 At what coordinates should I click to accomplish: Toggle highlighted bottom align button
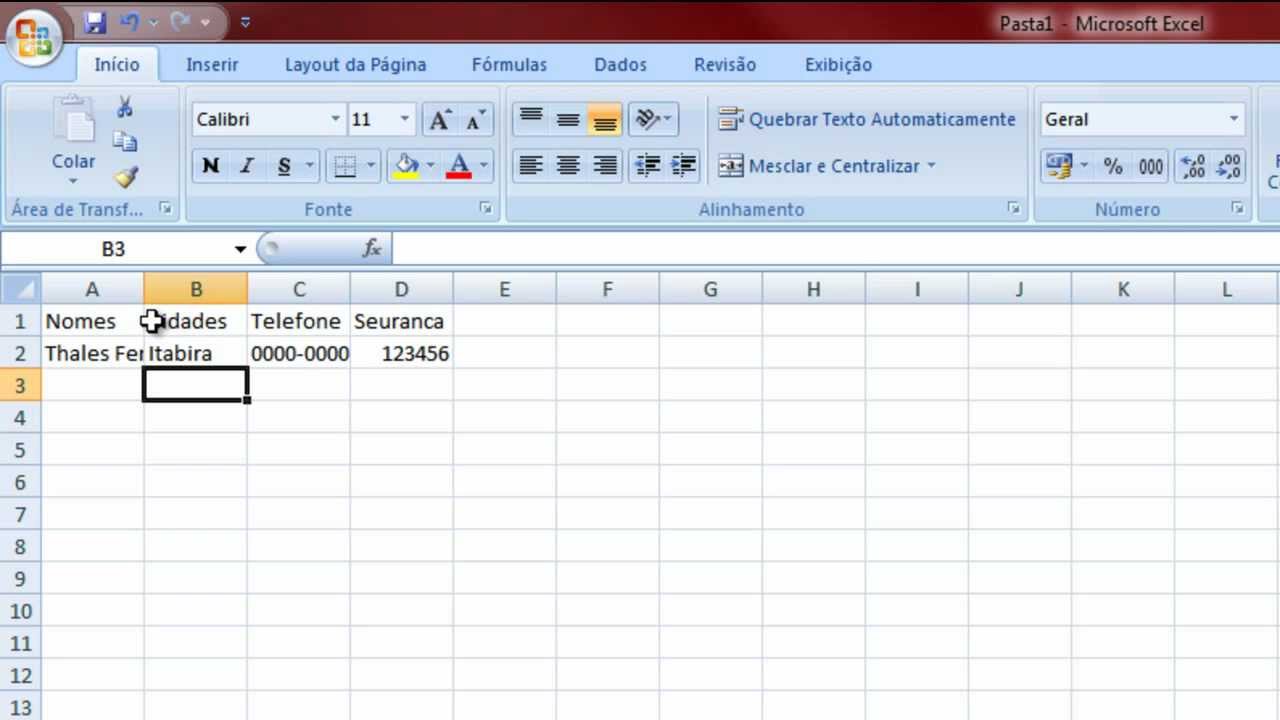pyautogui.click(x=604, y=119)
